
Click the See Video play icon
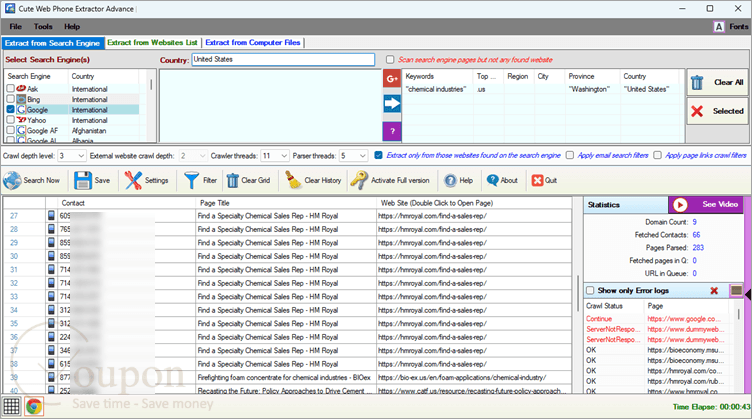(x=680, y=205)
